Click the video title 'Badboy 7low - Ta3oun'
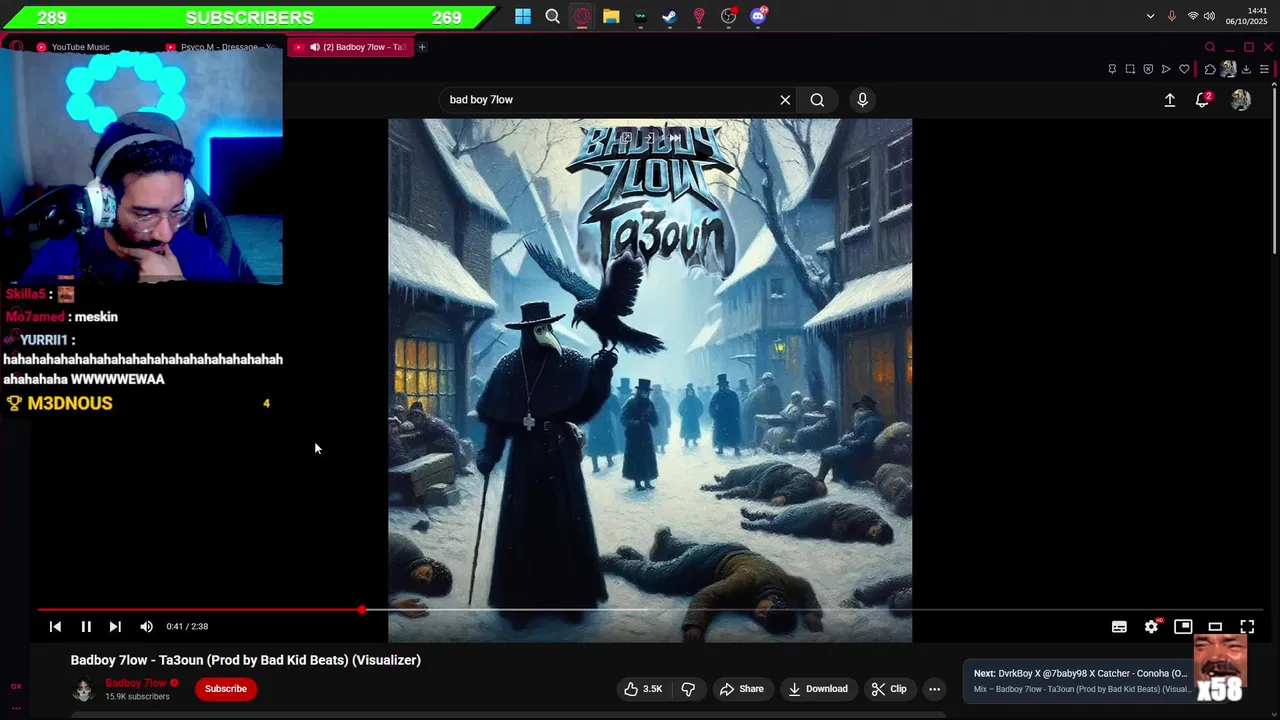This screenshot has width=1280, height=720. click(246, 660)
